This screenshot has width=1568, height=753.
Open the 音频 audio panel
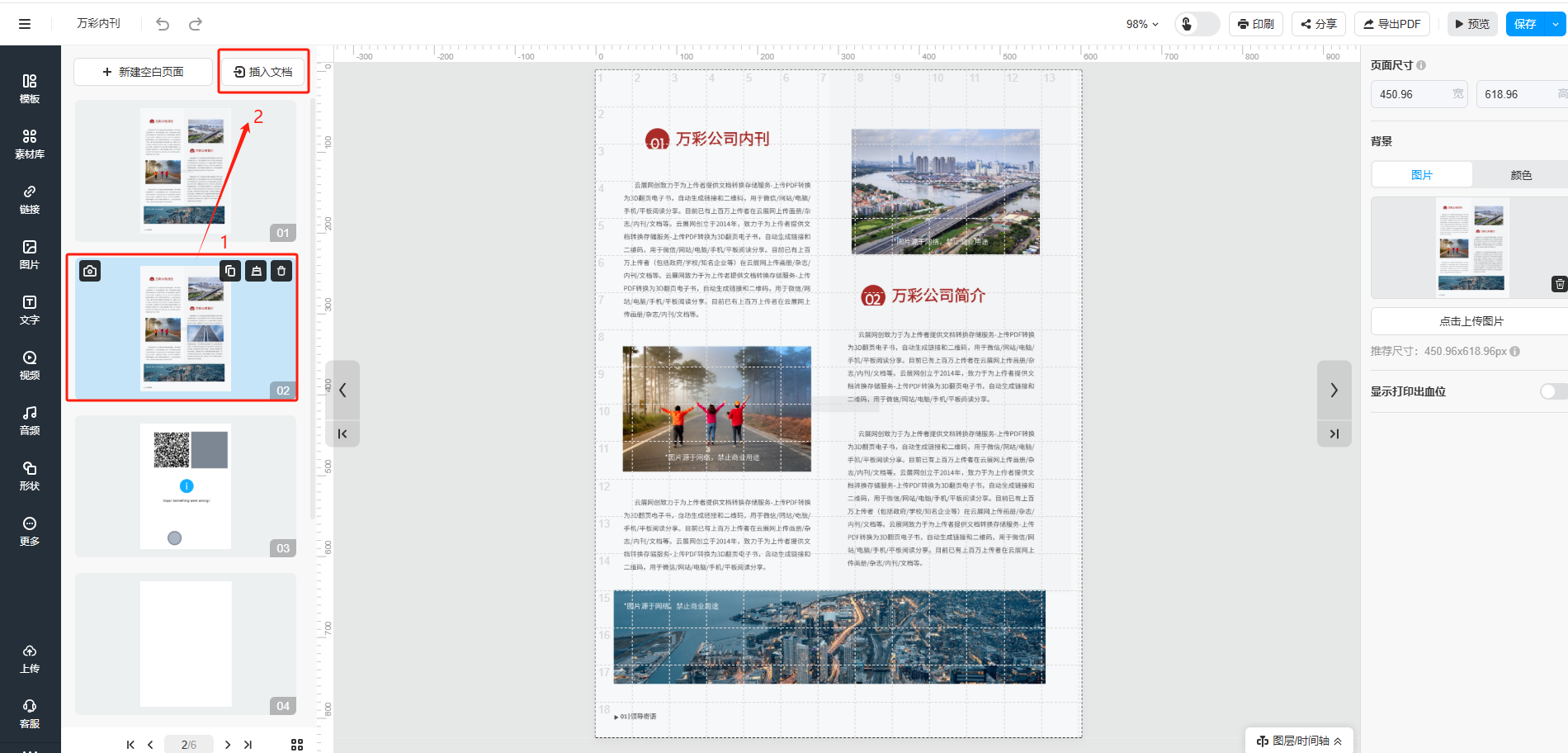(x=30, y=420)
